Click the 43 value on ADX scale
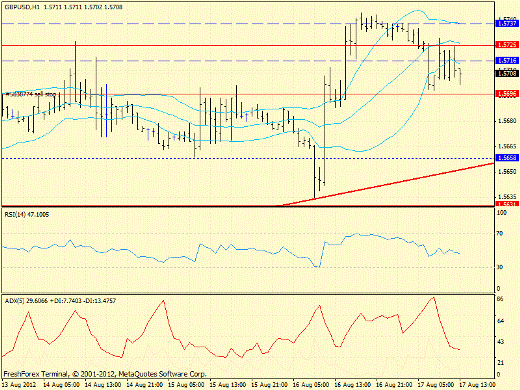This screenshot has height=390, width=520. [500, 342]
